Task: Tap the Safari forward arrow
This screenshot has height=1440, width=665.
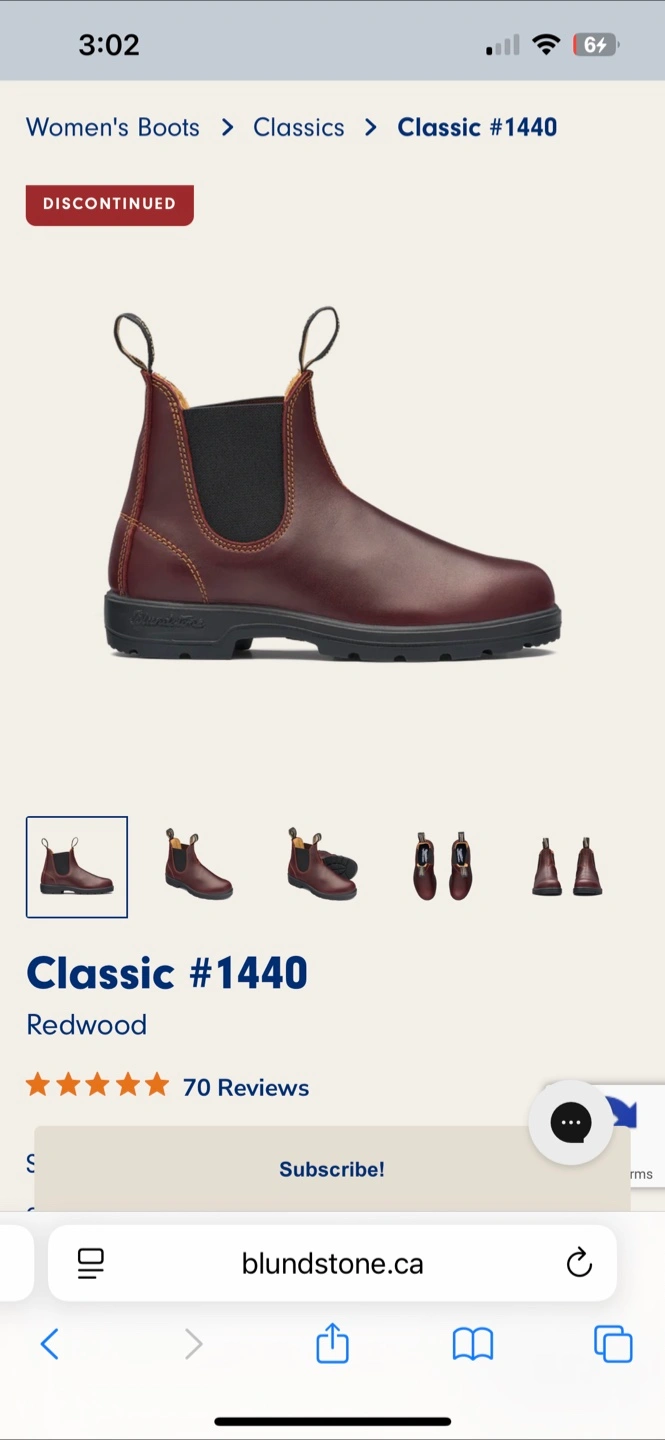Action: click(193, 1344)
